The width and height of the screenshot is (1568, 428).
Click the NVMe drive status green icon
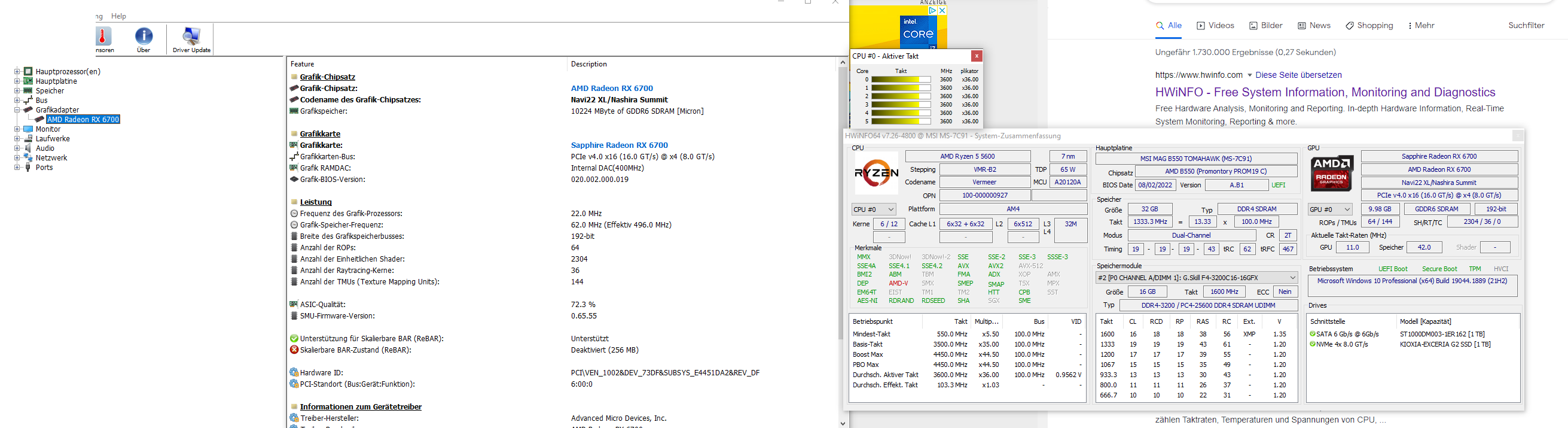1313,344
